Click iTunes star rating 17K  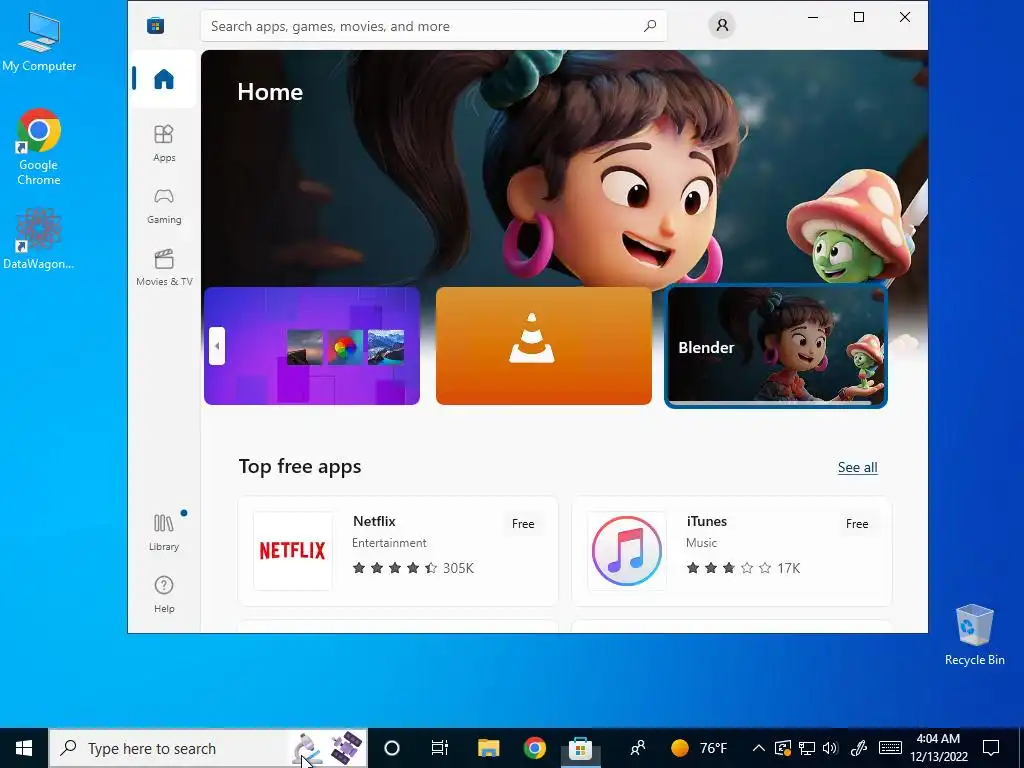coord(743,568)
